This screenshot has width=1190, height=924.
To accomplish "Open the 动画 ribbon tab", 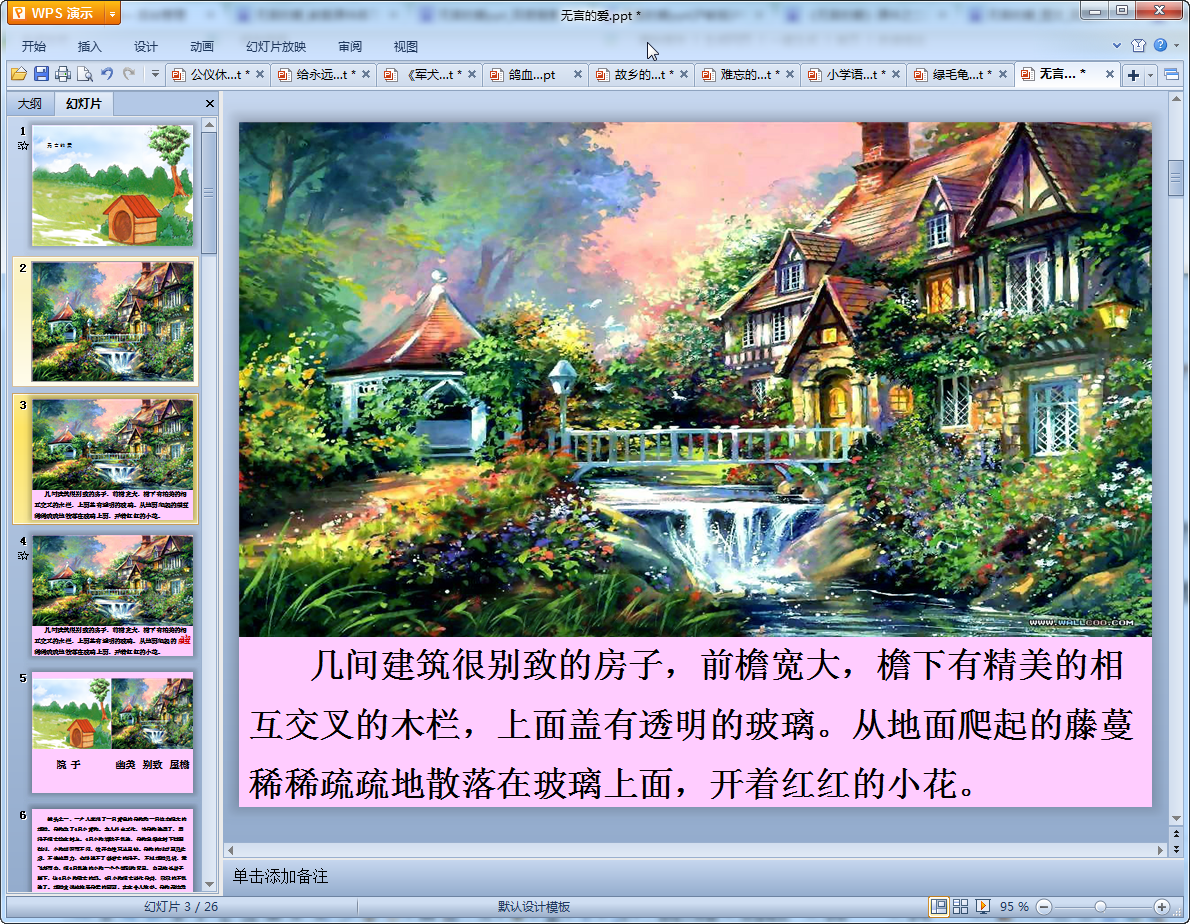I will [x=201, y=46].
